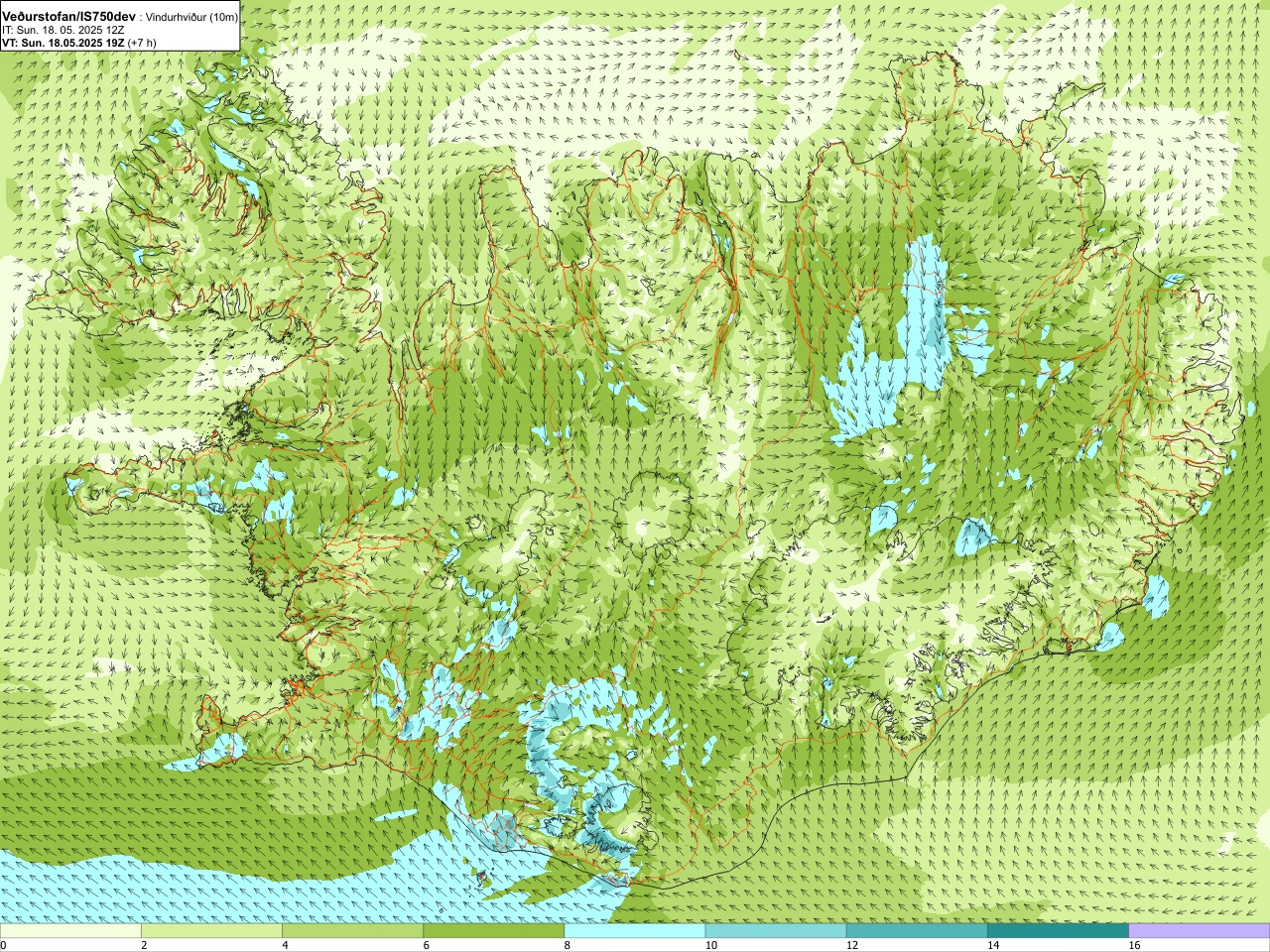This screenshot has height=952, width=1270.
Task: Select the IT: Sun. 18. 05. 2025 12Z line
Action: point(63,31)
